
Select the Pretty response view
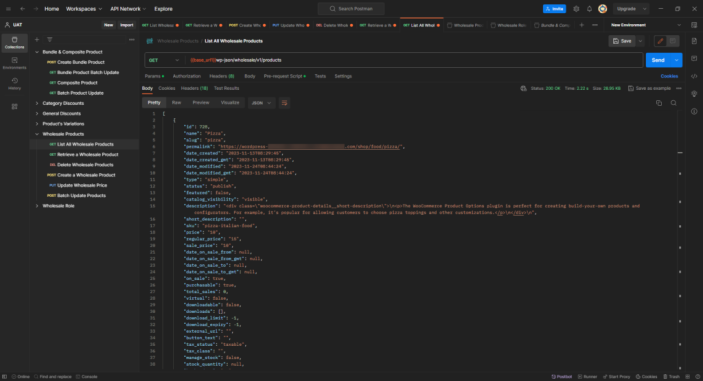click(x=154, y=103)
